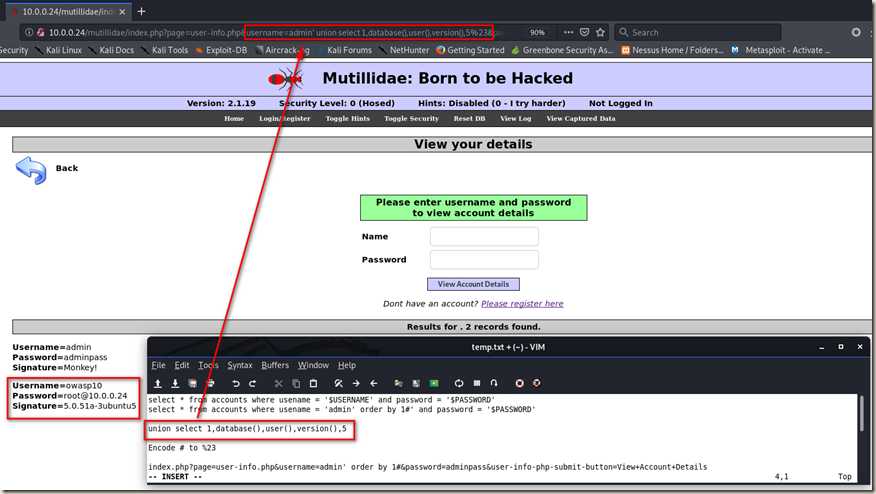Click the Print icon in VIM toolbar
The image size is (876, 494).
pyautogui.click(x=211, y=383)
